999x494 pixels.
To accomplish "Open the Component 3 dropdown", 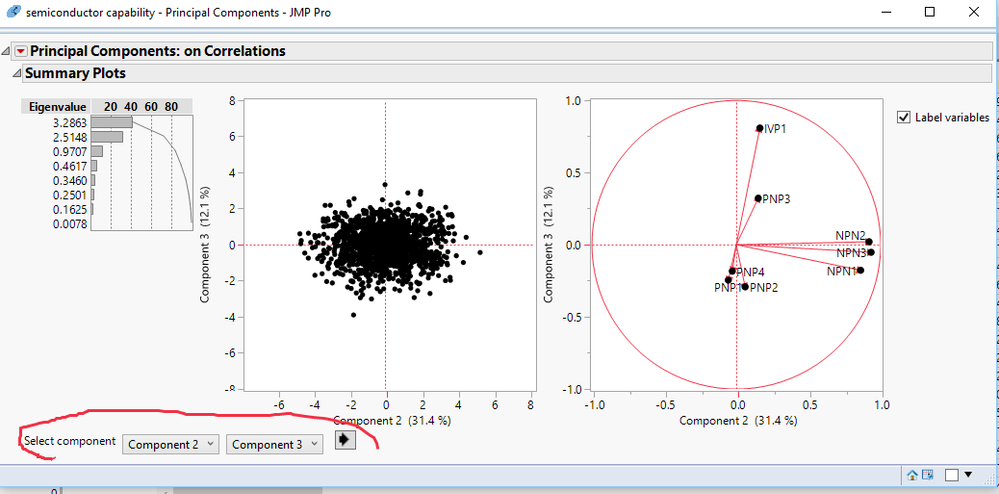I will coord(275,445).
